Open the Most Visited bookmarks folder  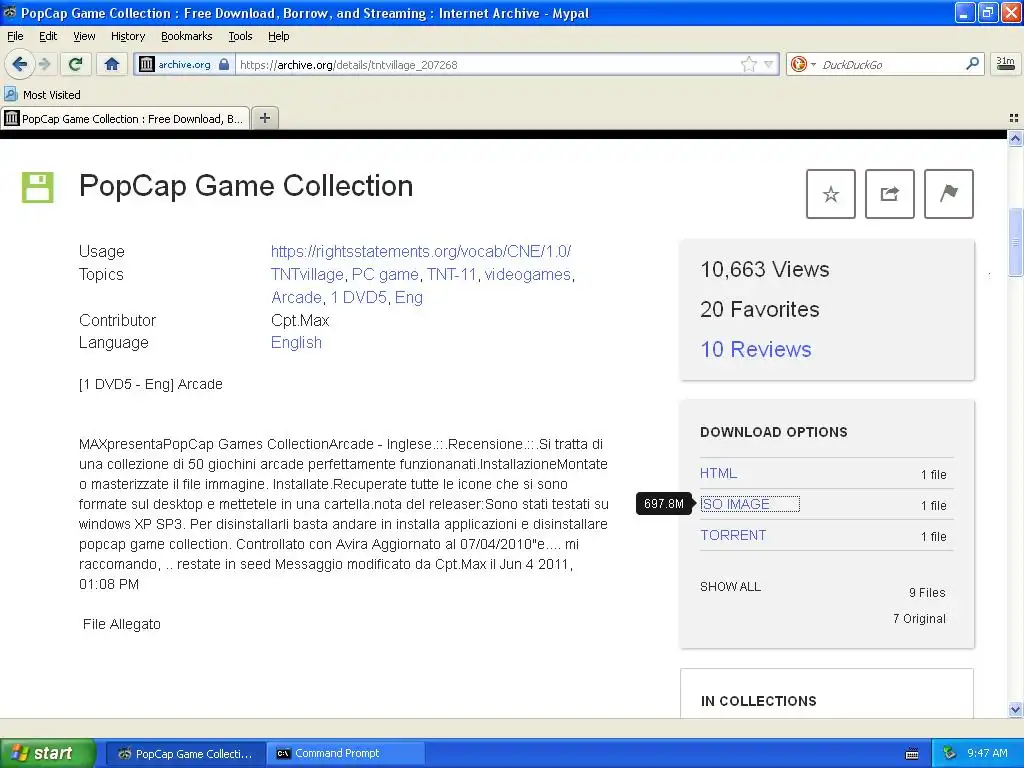pyautogui.click(x=42, y=95)
